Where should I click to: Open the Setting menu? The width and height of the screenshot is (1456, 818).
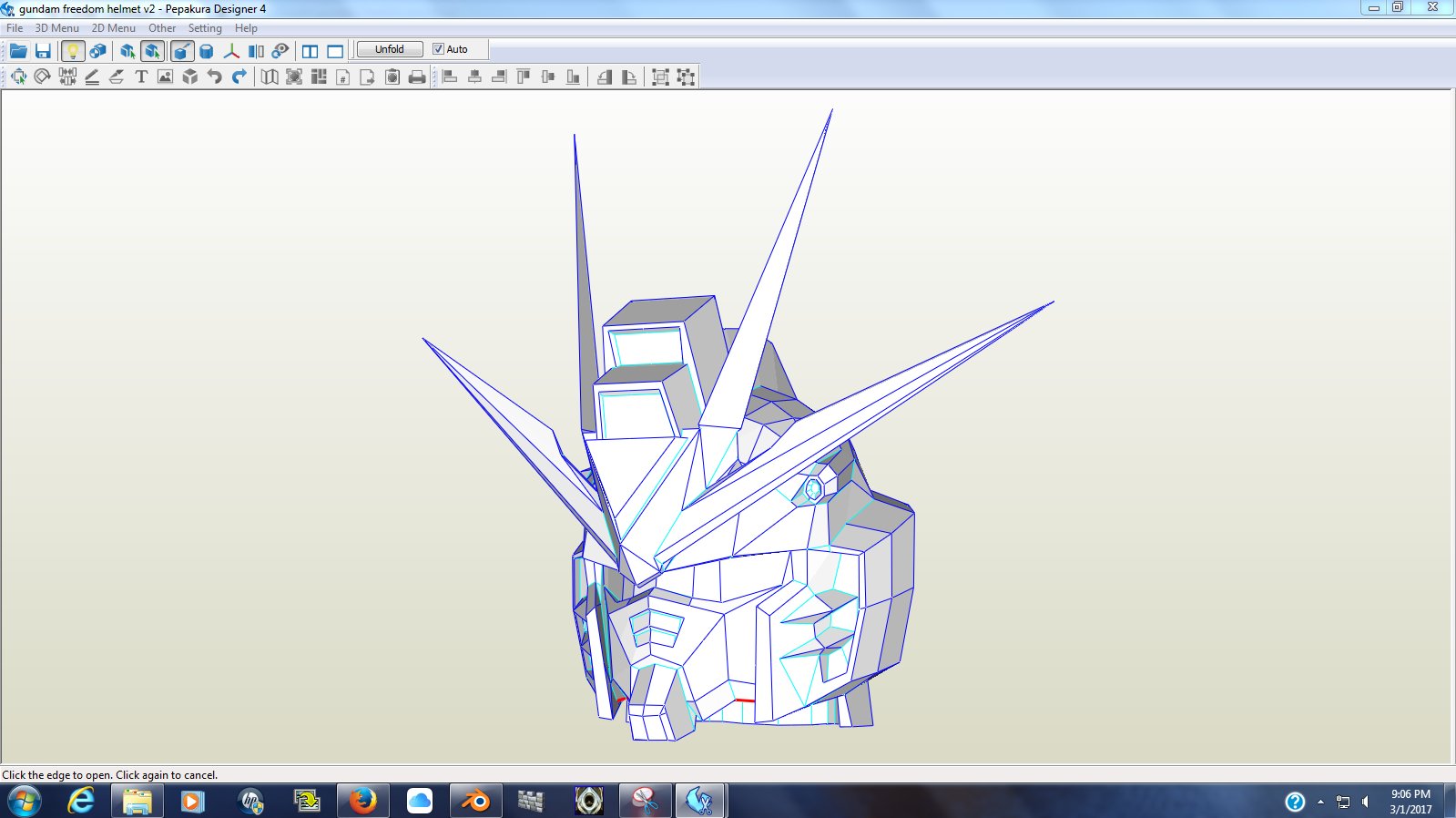click(205, 28)
